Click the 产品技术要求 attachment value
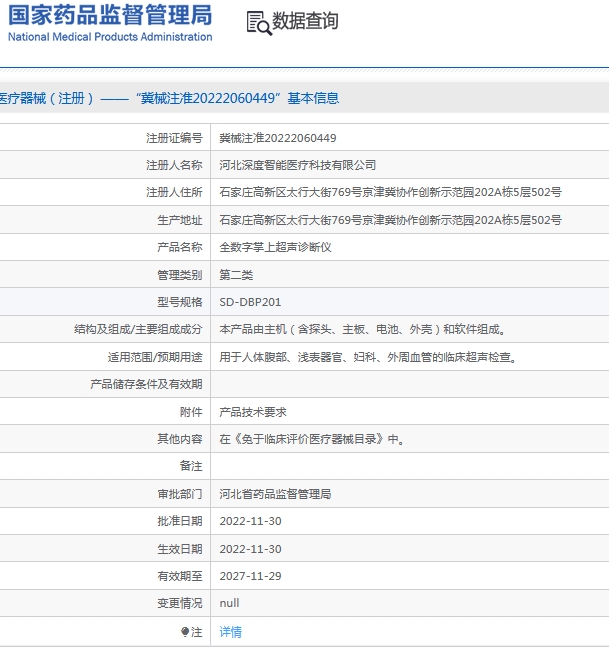The height and width of the screenshot is (650, 609). [253, 412]
